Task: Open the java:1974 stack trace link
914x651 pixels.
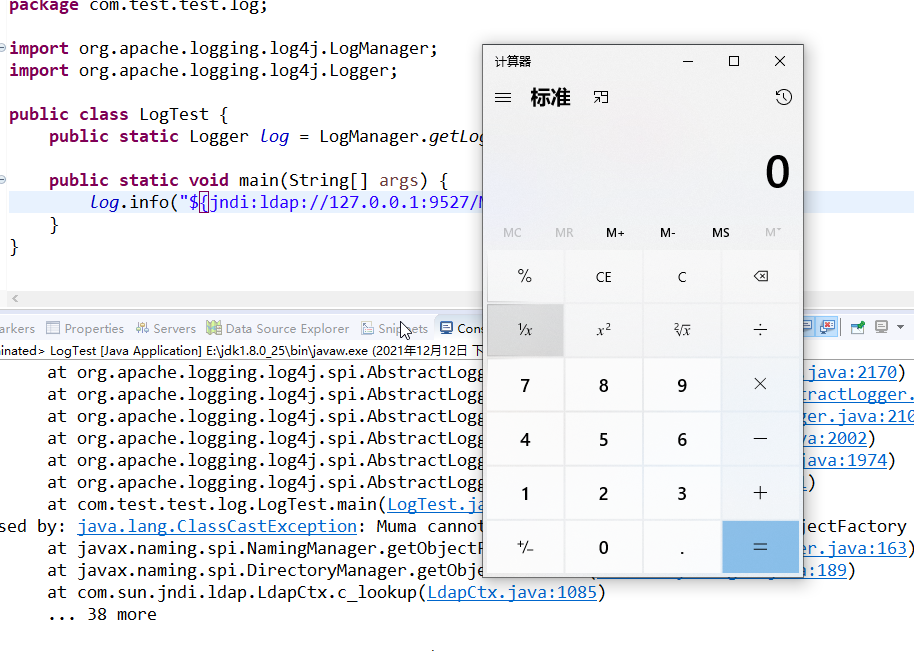Action: 846,460
